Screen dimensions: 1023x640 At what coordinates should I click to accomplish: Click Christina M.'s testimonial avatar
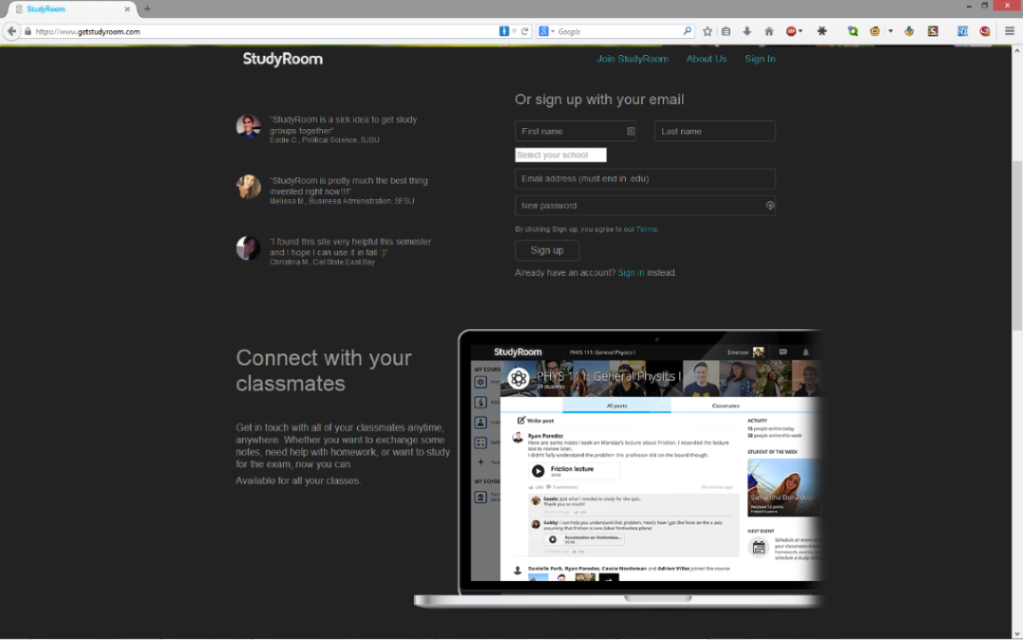pos(248,248)
